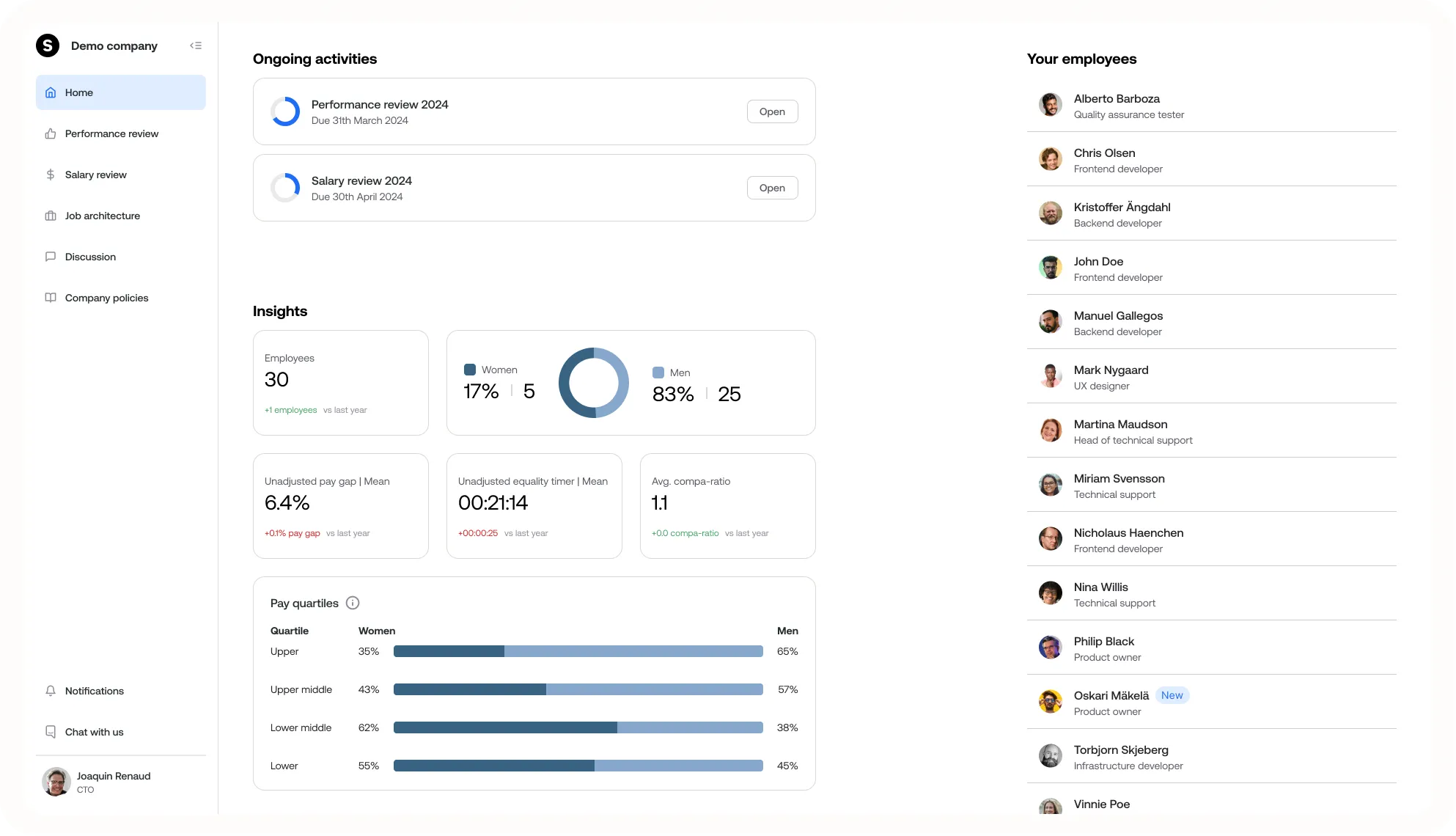Image resolution: width=1456 pixels, height=836 pixels.
Task: Click the Chat with us icon
Action: (51, 732)
